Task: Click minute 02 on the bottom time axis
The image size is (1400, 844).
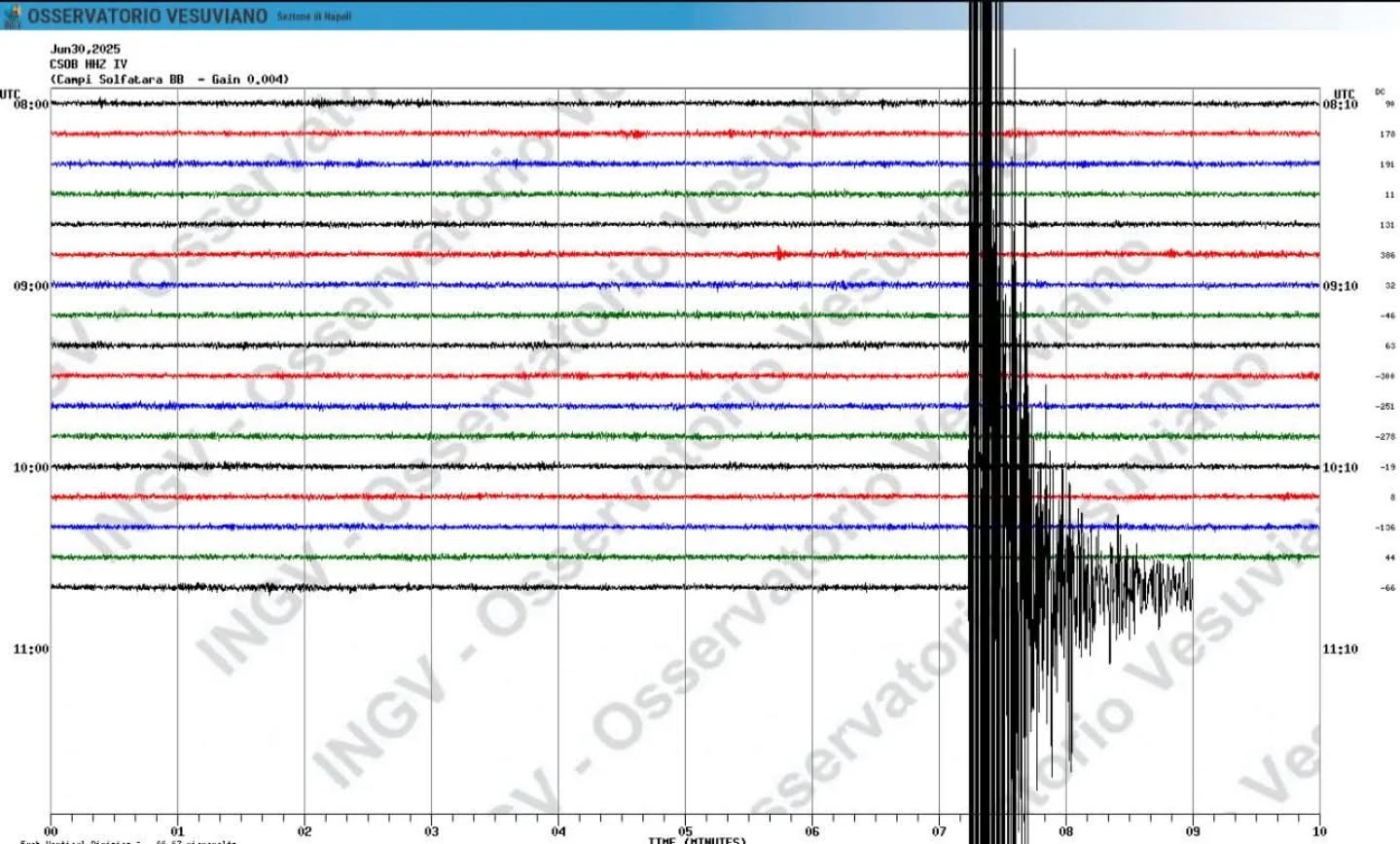Action: (x=305, y=831)
